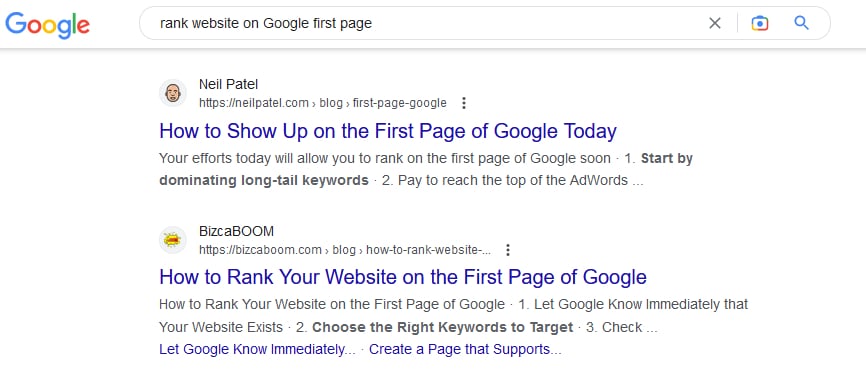Click the Google logo
The width and height of the screenshot is (866, 377).
[47, 24]
